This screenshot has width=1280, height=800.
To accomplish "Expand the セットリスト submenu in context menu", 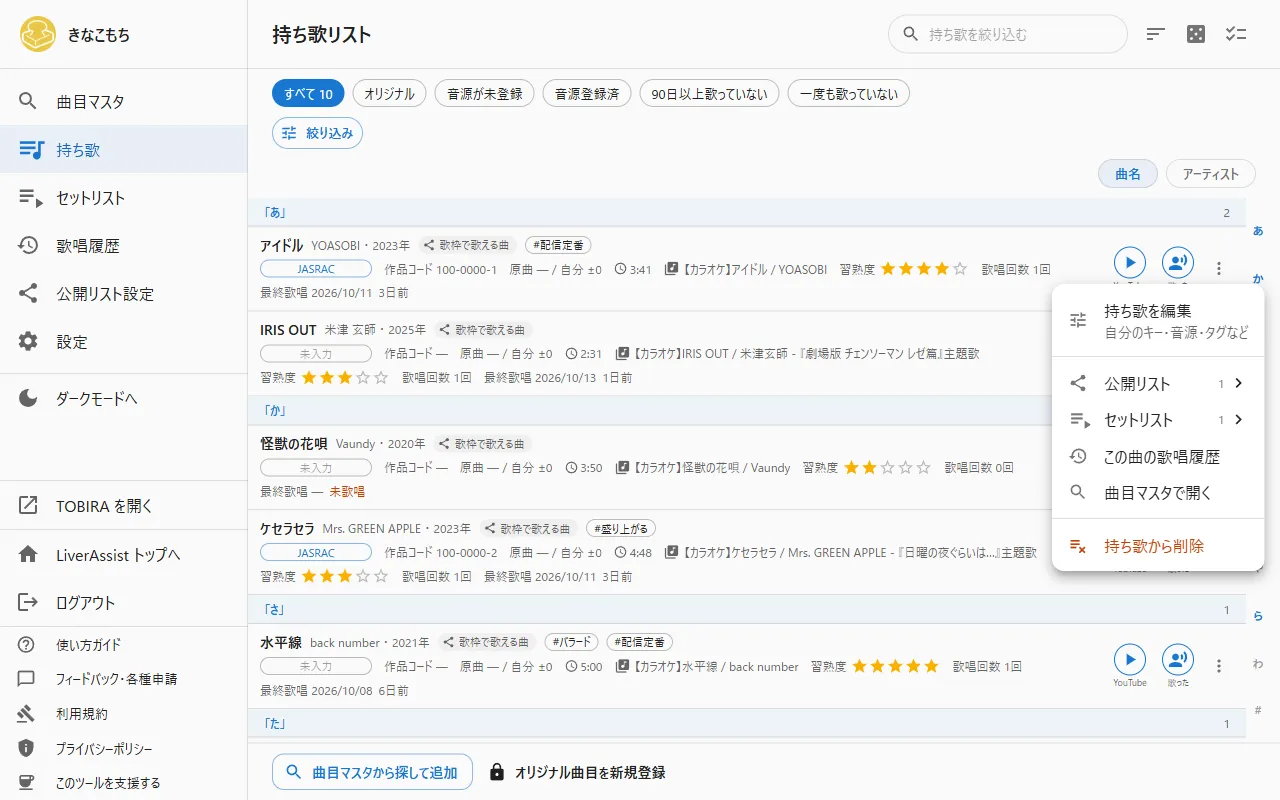I will point(1158,420).
